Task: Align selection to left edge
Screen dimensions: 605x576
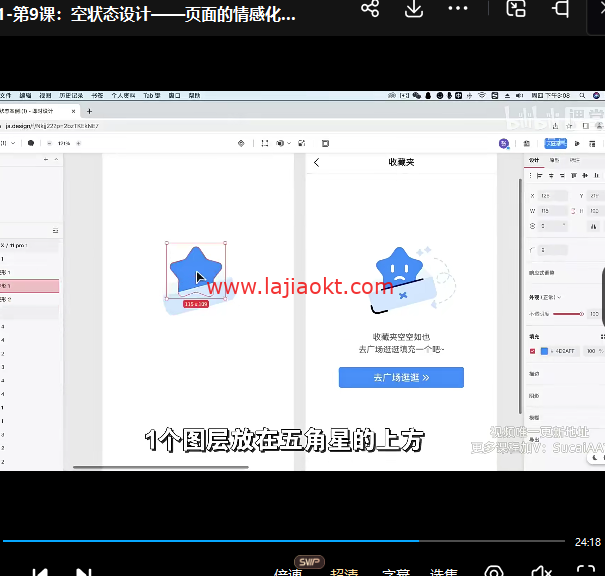Action: (x=539, y=176)
